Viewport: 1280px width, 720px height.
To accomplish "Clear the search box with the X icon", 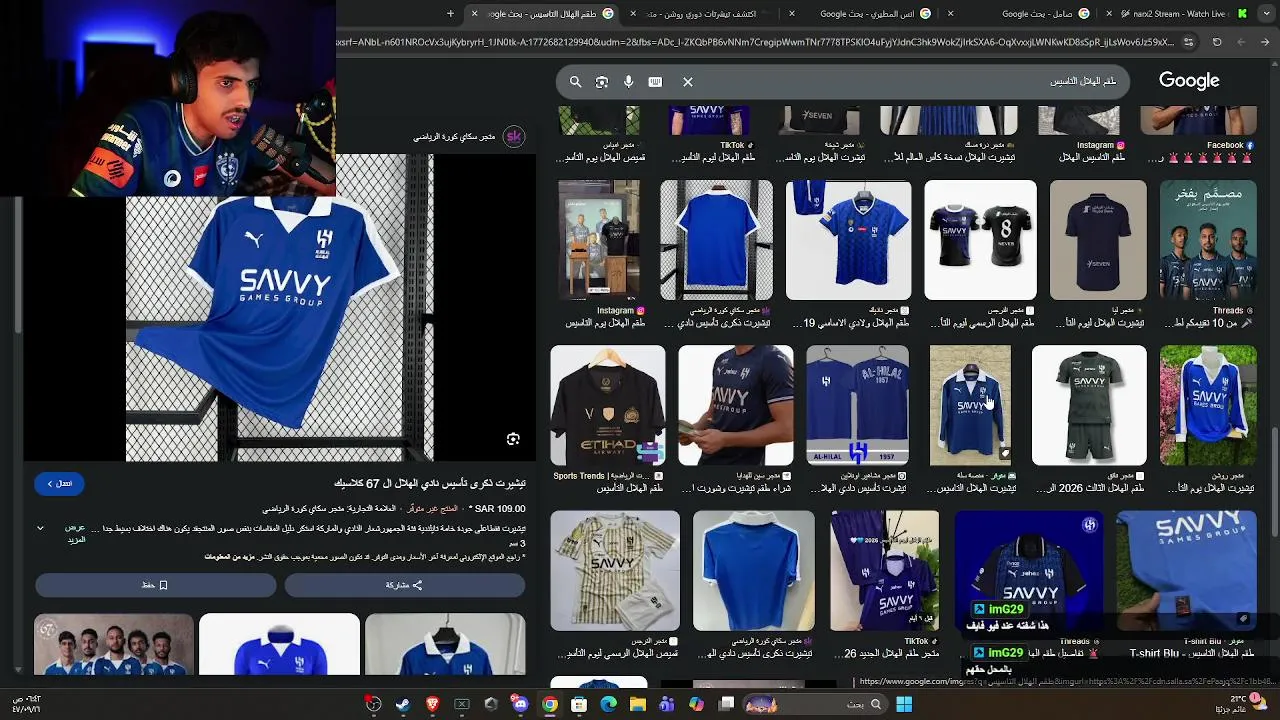I will point(688,82).
